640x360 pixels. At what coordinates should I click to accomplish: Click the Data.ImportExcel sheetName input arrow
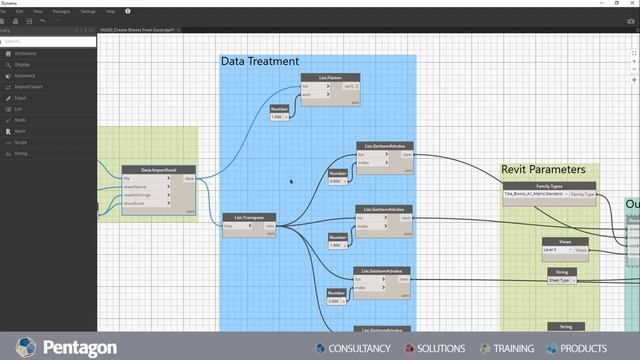(x=168, y=187)
